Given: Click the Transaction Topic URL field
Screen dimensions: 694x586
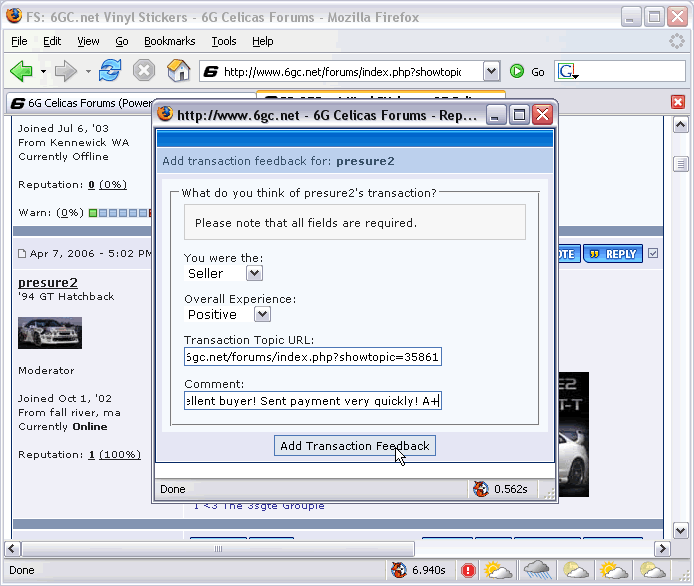Looking at the screenshot, I should coord(313,357).
